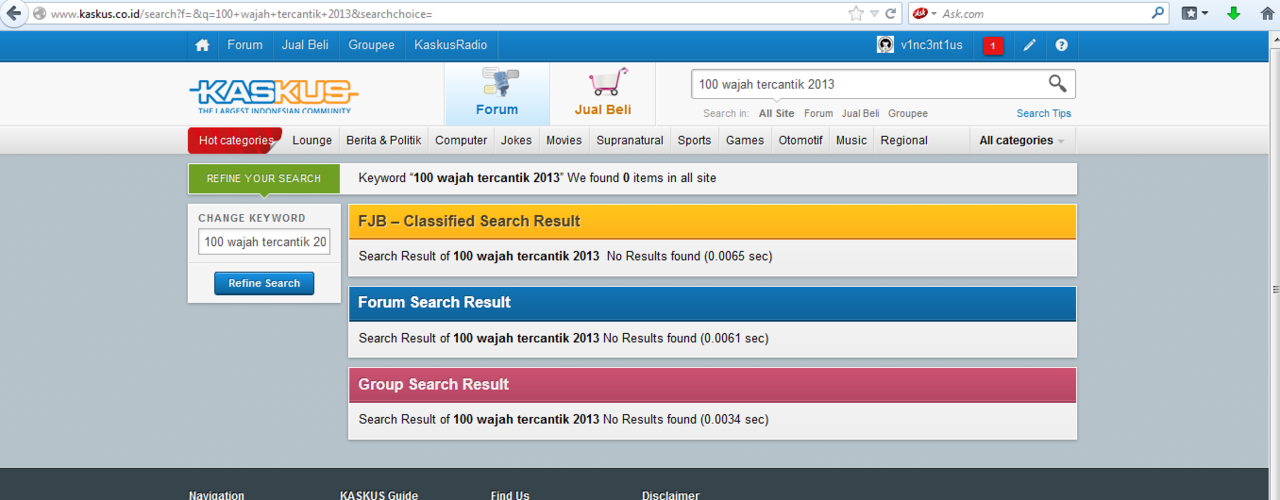Image resolution: width=1280 pixels, height=500 pixels.
Task: Select Forum search scope
Action: tap(818, 114)
